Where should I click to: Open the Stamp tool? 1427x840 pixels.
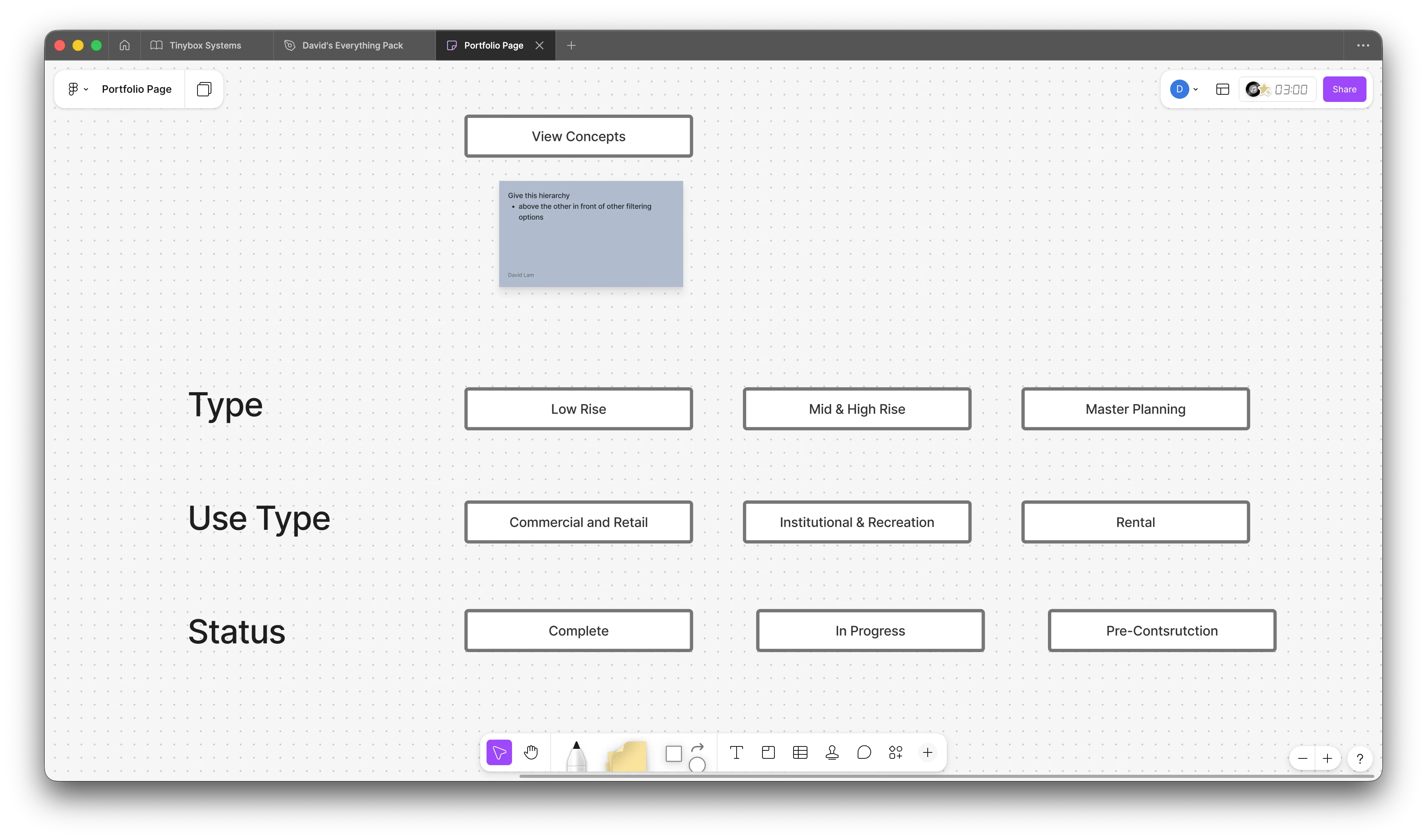pyautogui.click(x=832, y=752)
